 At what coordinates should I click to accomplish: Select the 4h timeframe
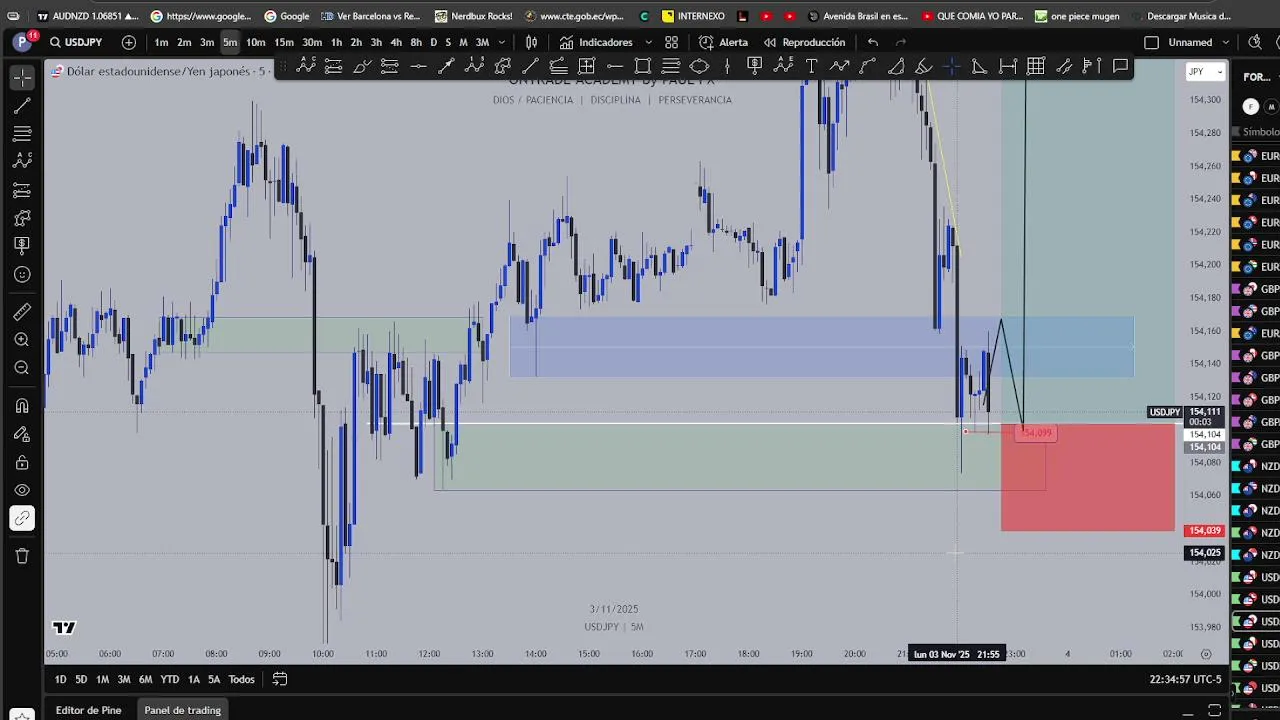[x=396, y=42]
